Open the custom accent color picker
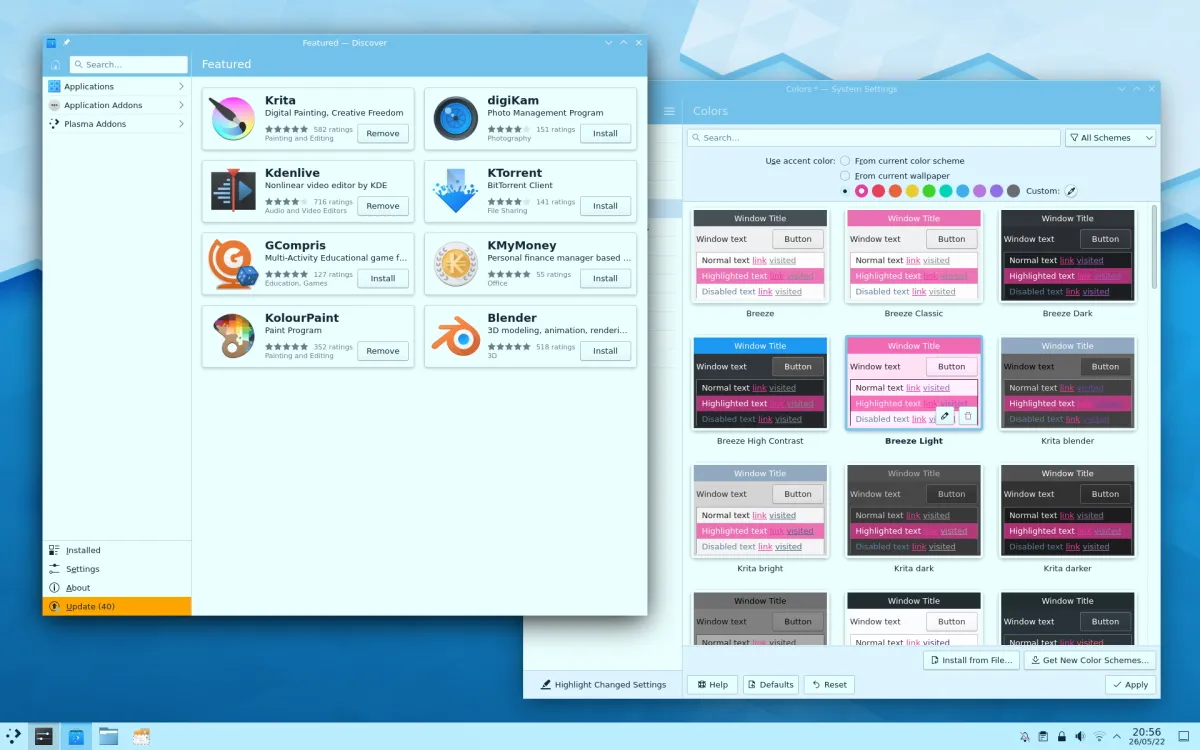Image resolution: width=1200 pixels, height=750 pixels. coord(1070,191)
